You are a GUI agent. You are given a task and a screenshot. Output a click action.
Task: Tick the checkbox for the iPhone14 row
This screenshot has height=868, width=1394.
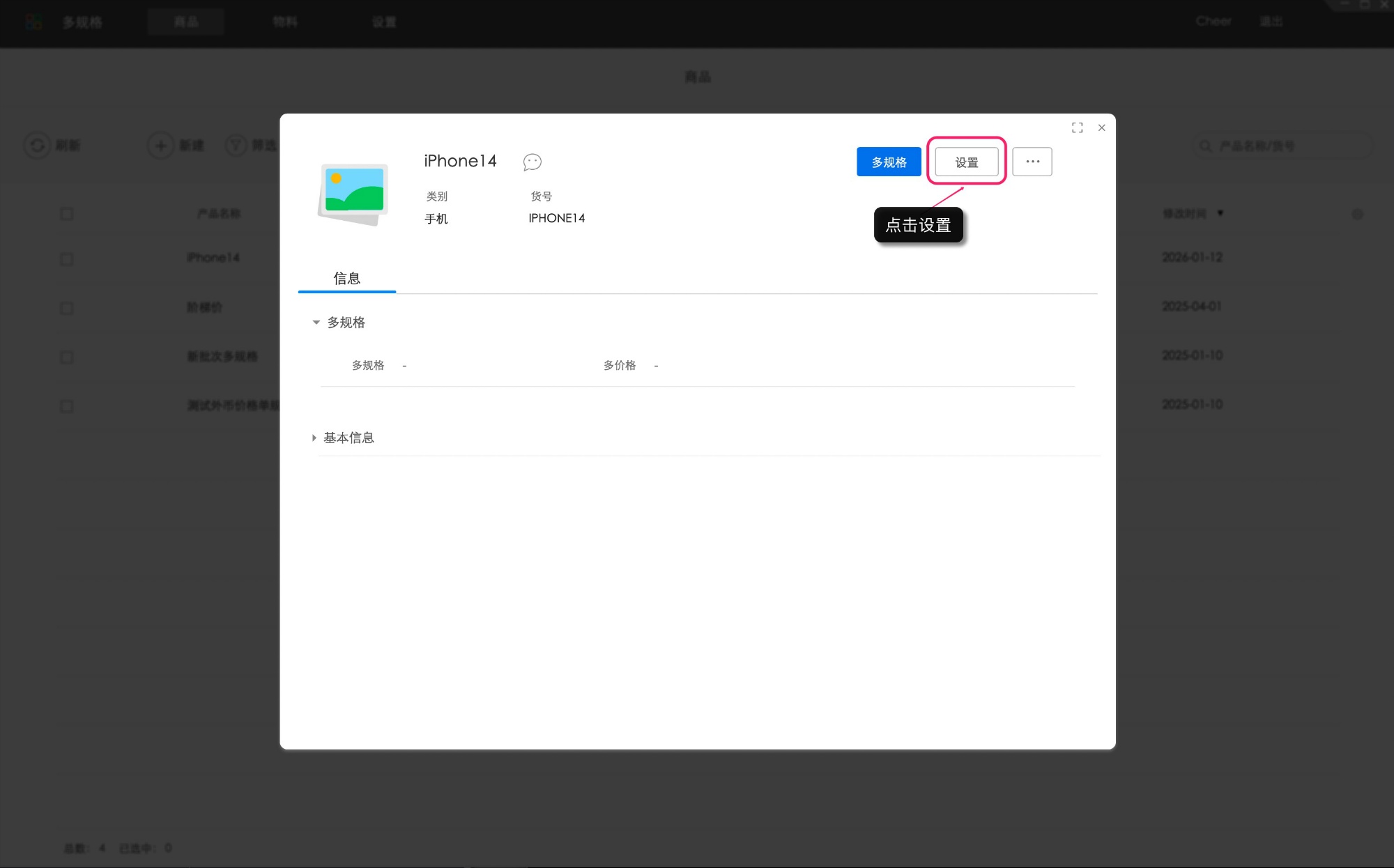(67, 259)
